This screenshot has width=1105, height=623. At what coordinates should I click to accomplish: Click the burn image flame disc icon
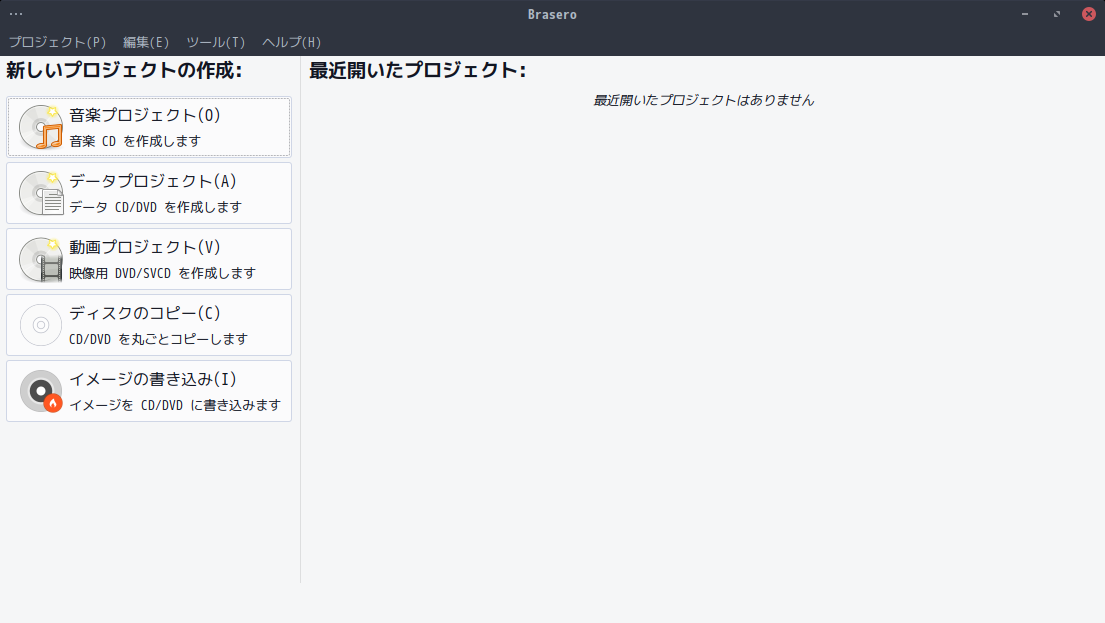pyautogui.click(x=41, y=391)
